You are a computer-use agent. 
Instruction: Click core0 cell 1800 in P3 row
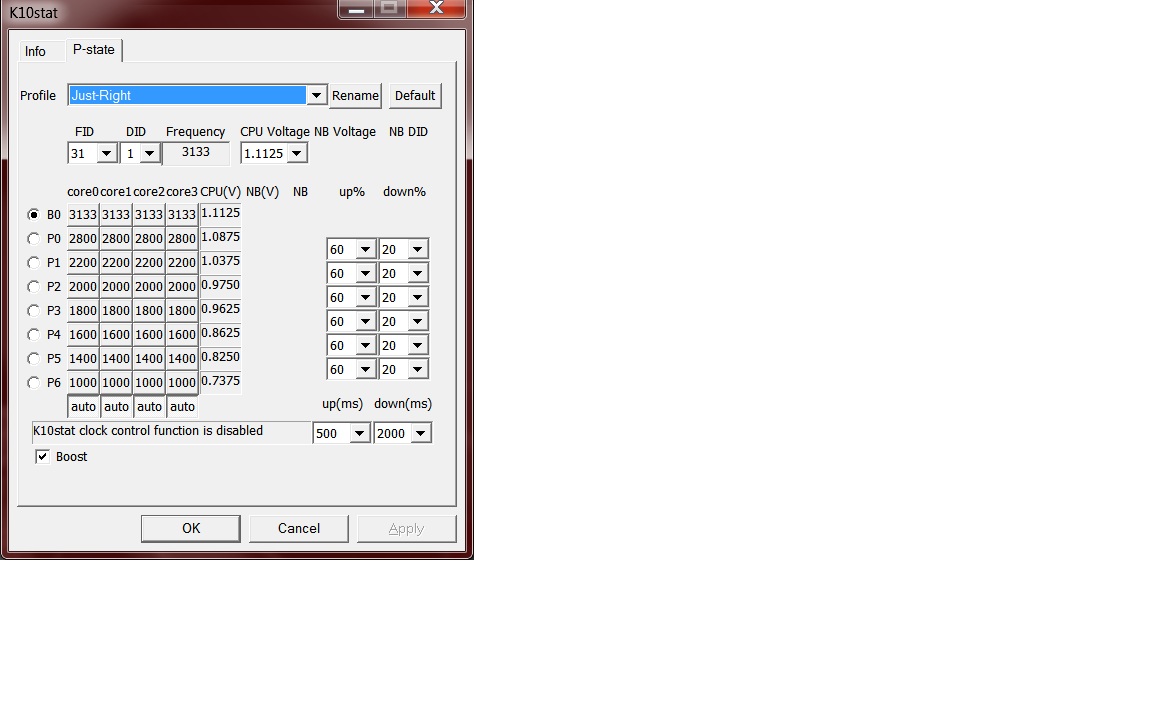click(83, 311)
